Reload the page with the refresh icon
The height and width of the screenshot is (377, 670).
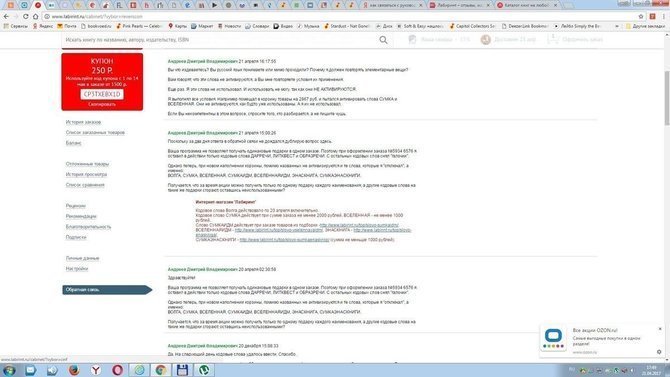click(26, 16)
